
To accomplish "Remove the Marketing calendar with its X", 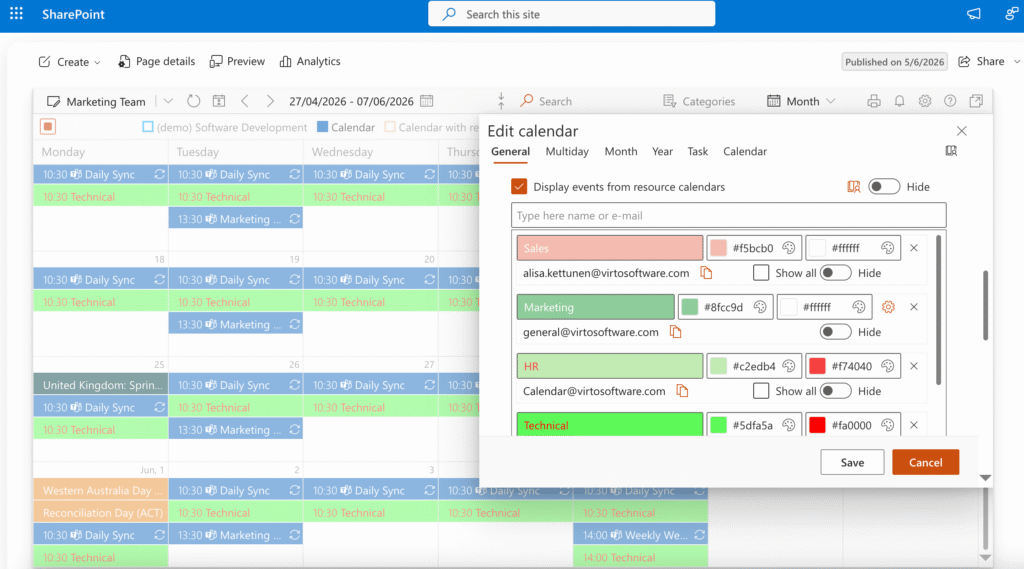I will tap(914, 307).
